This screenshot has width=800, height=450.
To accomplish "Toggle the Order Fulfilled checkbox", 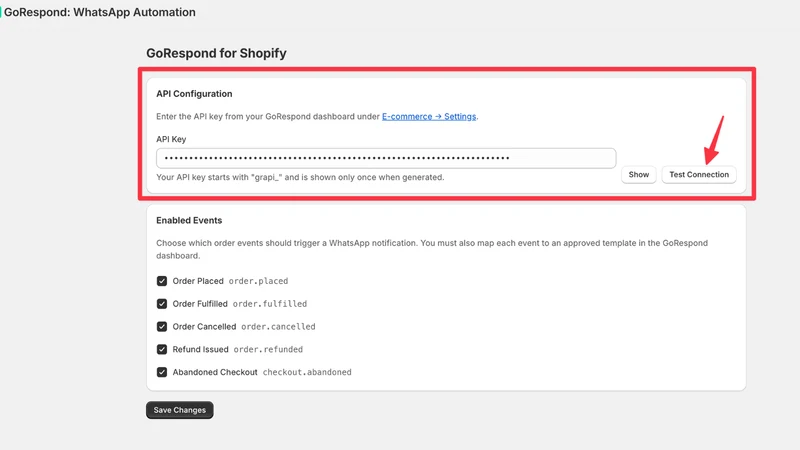I will coord(162,304).
